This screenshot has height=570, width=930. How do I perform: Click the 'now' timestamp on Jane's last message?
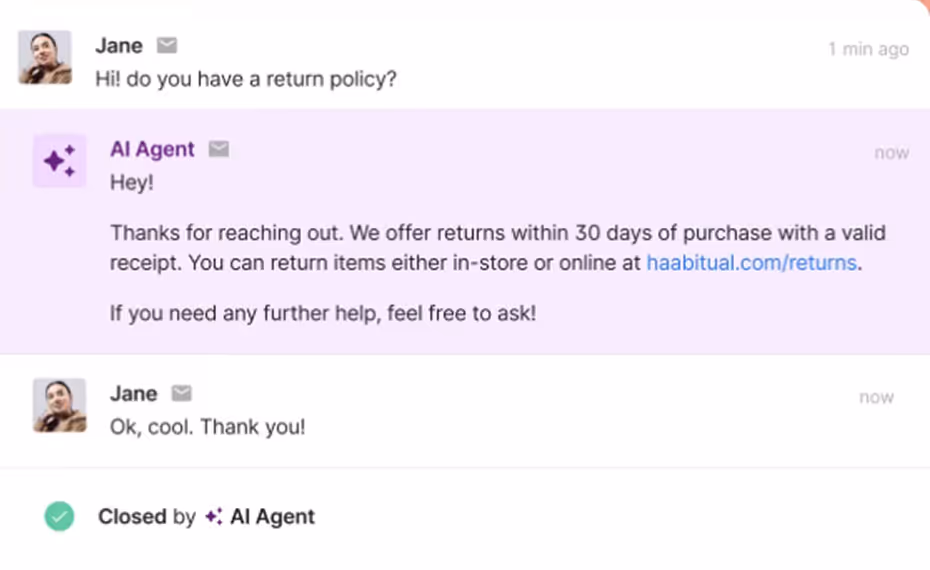(876, 397)
